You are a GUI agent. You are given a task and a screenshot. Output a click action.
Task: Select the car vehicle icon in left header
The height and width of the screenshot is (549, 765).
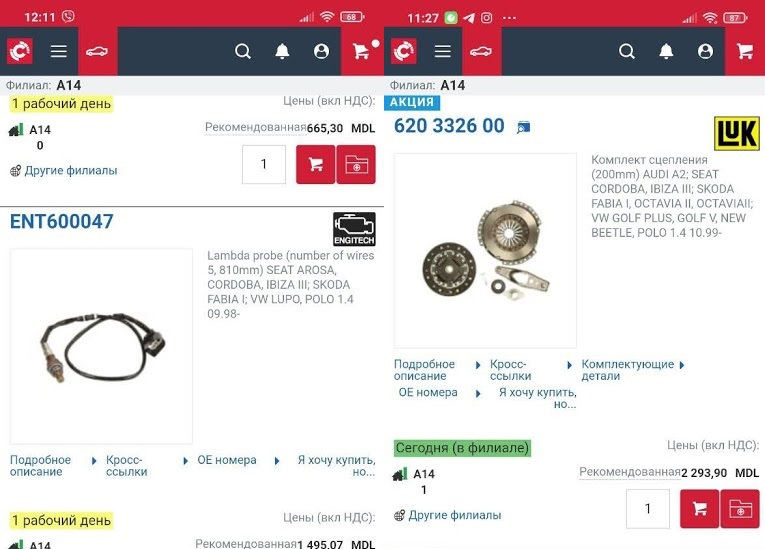coord(97,51)
